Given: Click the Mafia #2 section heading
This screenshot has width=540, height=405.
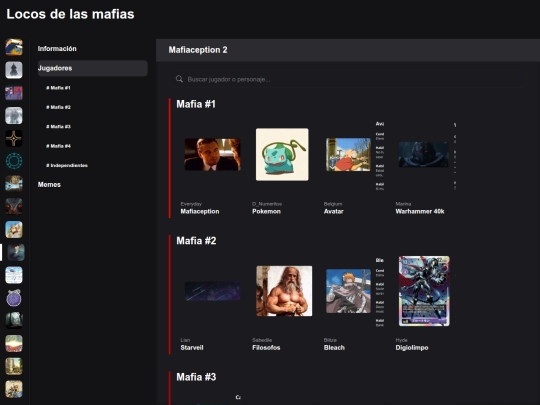Looking at the screenshot, I should tap(196, 240).
